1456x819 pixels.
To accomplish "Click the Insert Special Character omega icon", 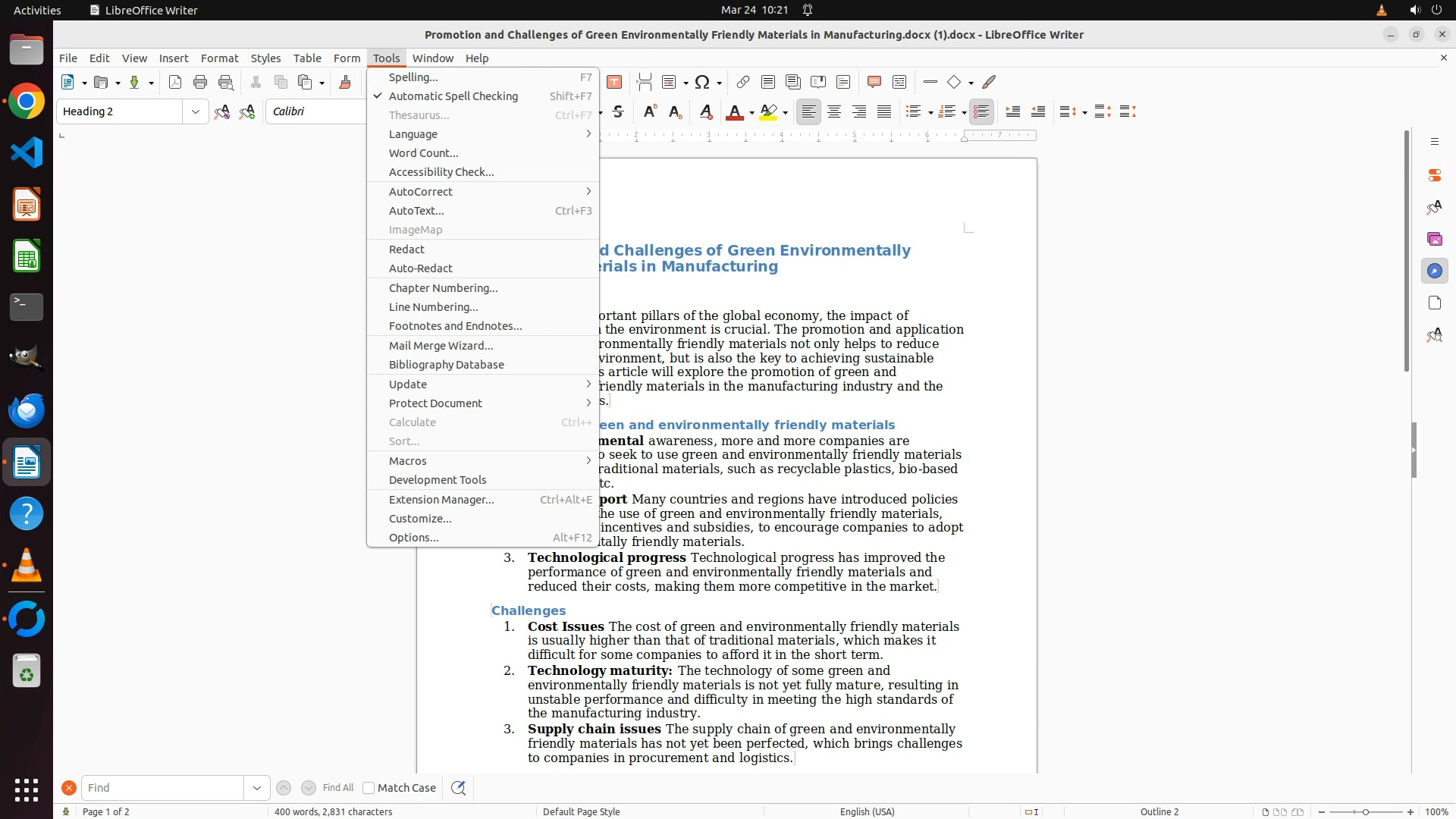I will [x=702, y=82].
